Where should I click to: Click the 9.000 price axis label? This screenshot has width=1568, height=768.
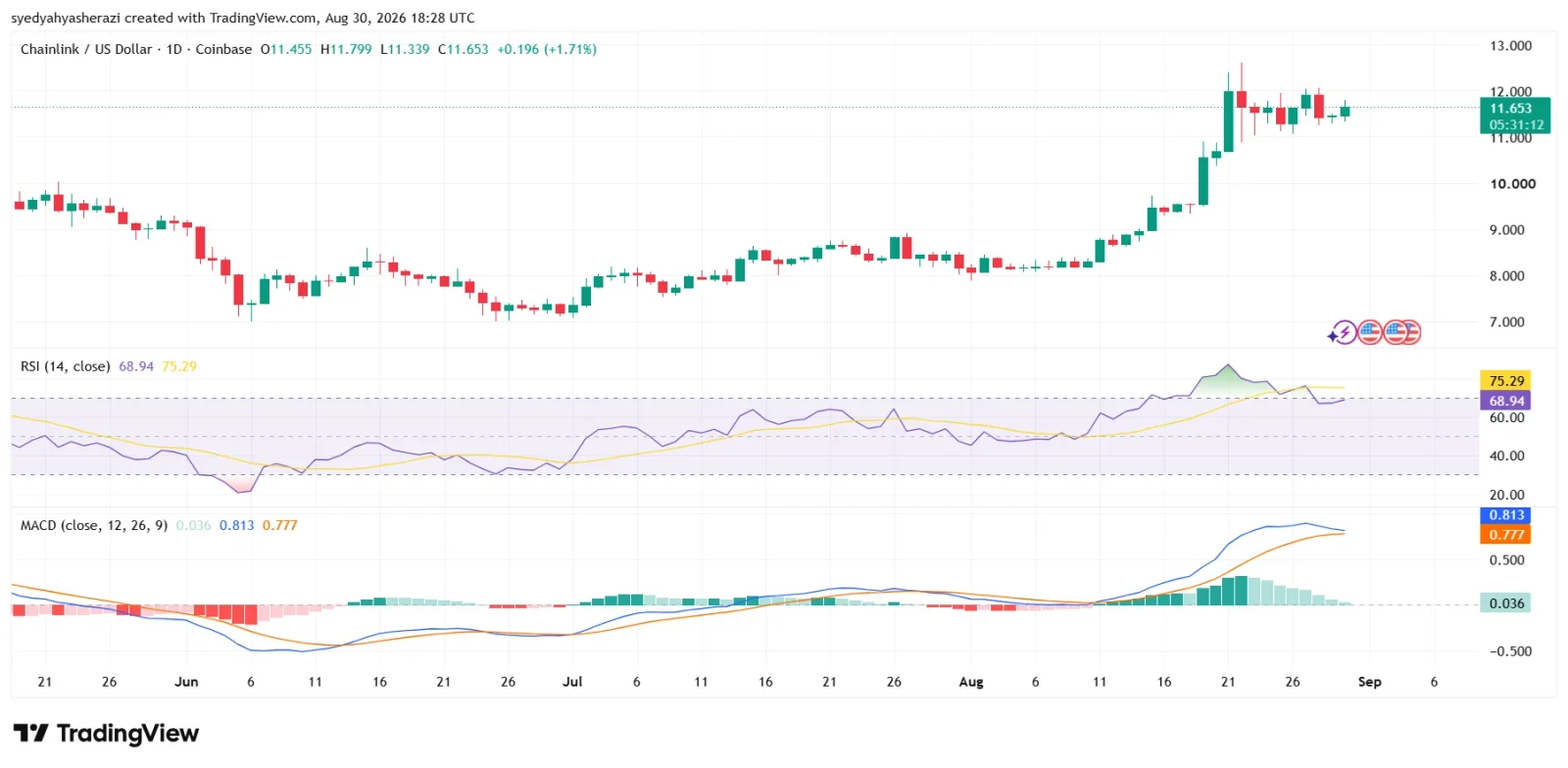1507,230
